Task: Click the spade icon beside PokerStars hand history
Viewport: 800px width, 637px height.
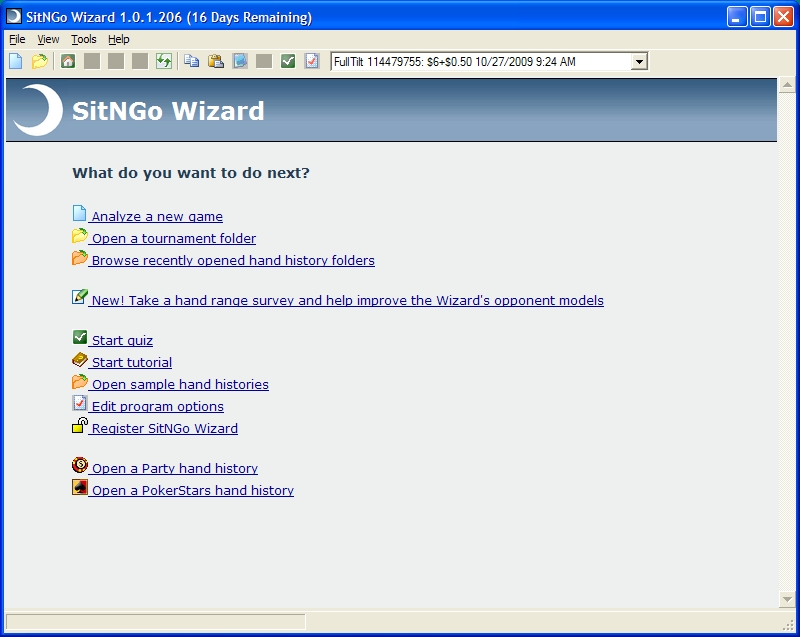Action: (80, 487)
